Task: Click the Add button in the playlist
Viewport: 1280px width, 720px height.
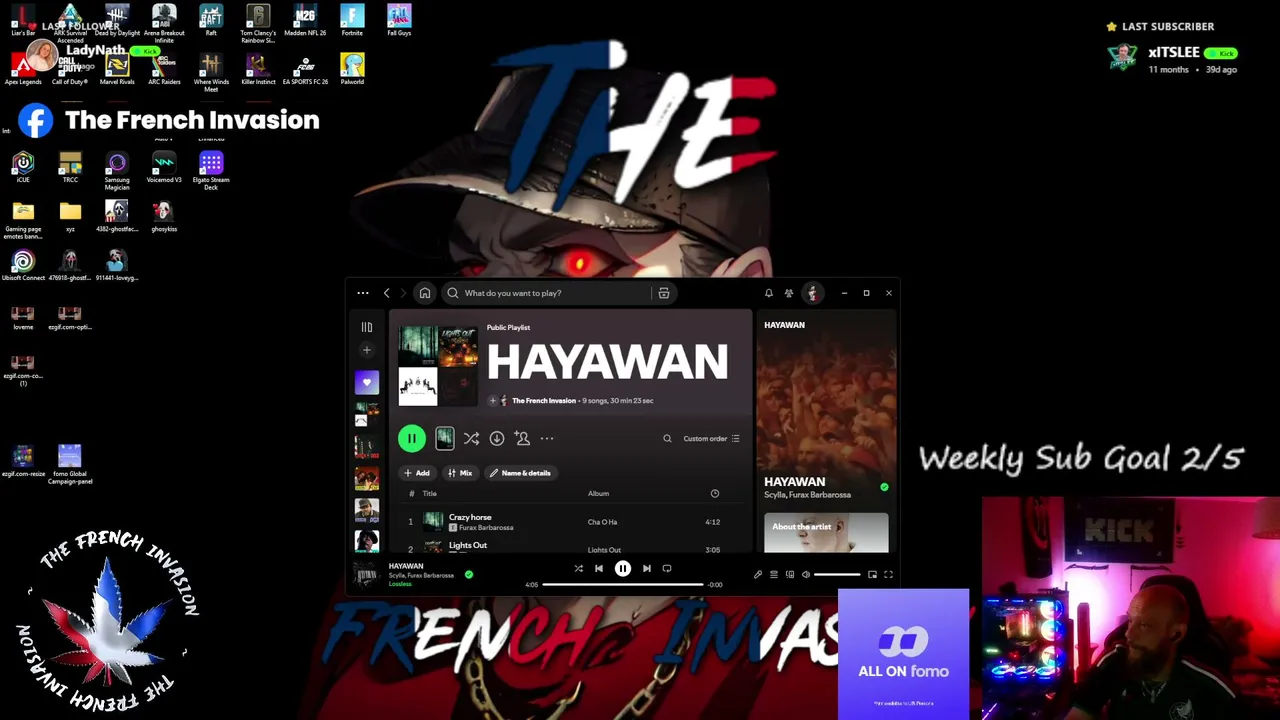Action: (x=417, y=473)
